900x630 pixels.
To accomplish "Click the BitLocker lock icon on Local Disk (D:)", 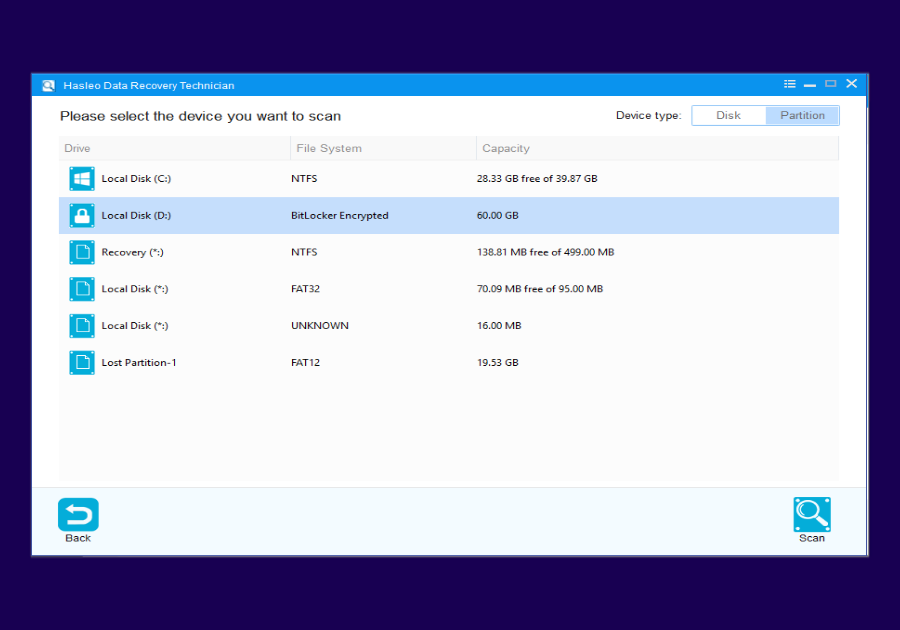I will [x=81, y=215].
